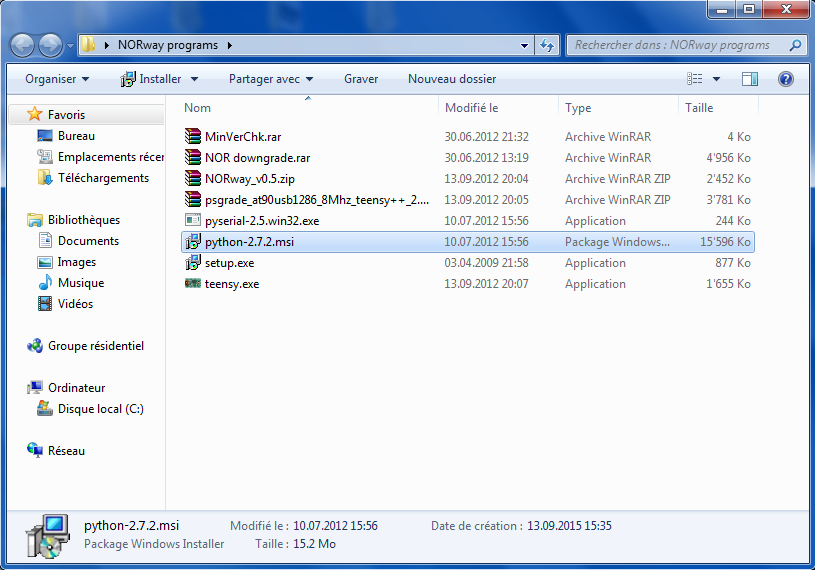Click the modified date 10.07.2012 15:56 in details pane
The image size is (815, 570).
pyautogui.click(x=335, y=526)
